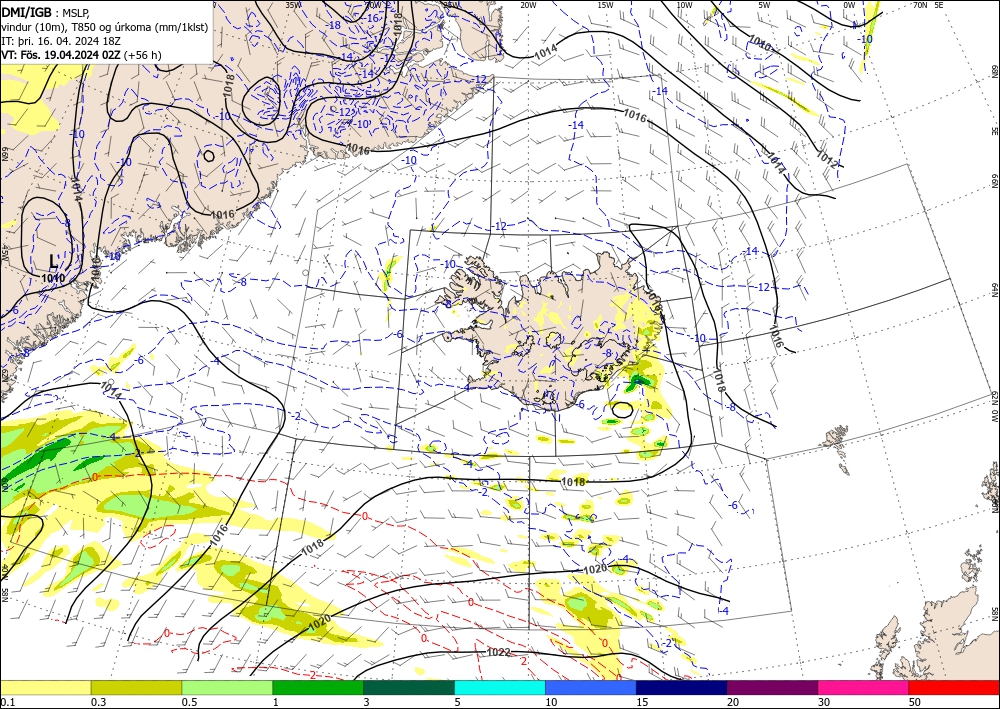Image resolution: width=1000 pixels, height=709 pixels.
Task: Click the yellow 0.1–0.3 precipitation legend swatch
Action: [x=45, y=687]
